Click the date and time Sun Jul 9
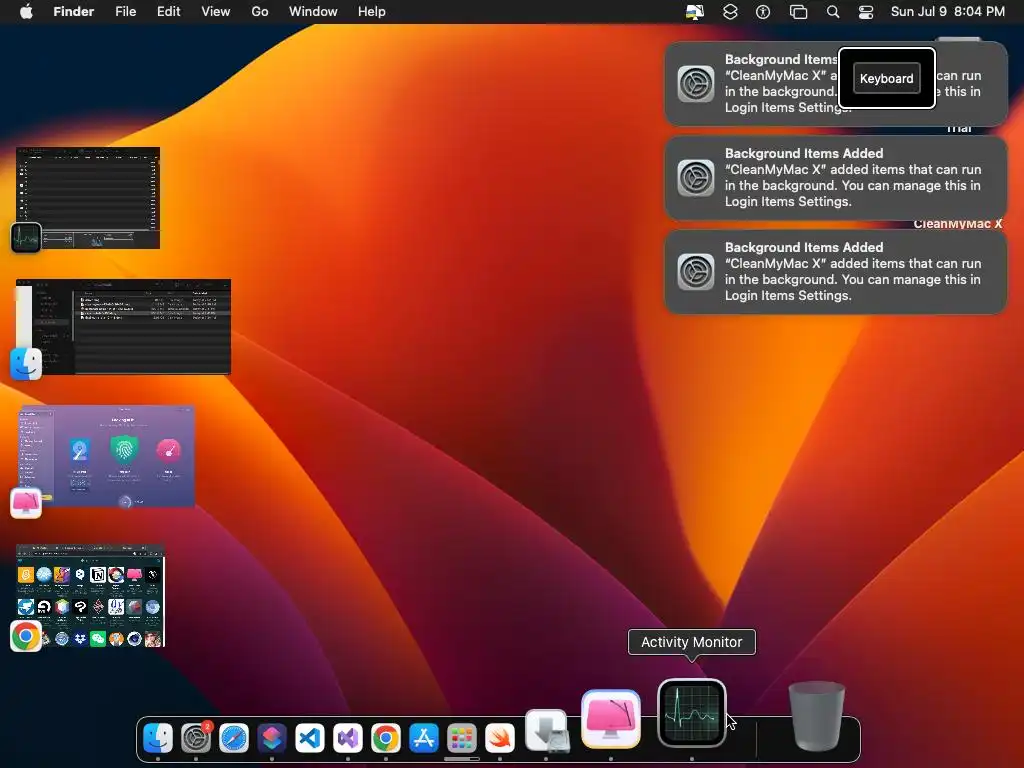The image size is (1024, 768). 948,12
